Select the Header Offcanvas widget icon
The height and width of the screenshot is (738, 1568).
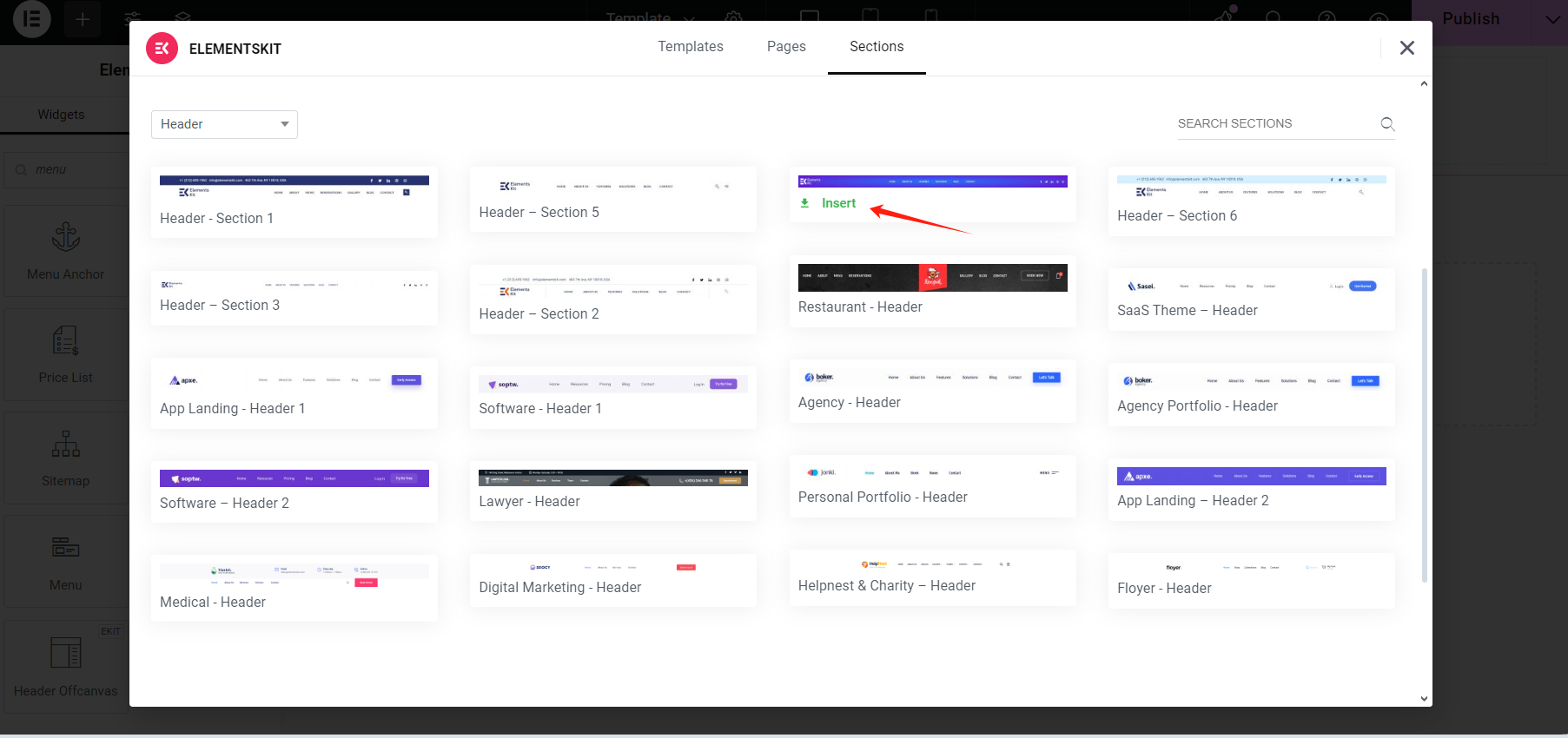tap(66, 652)
